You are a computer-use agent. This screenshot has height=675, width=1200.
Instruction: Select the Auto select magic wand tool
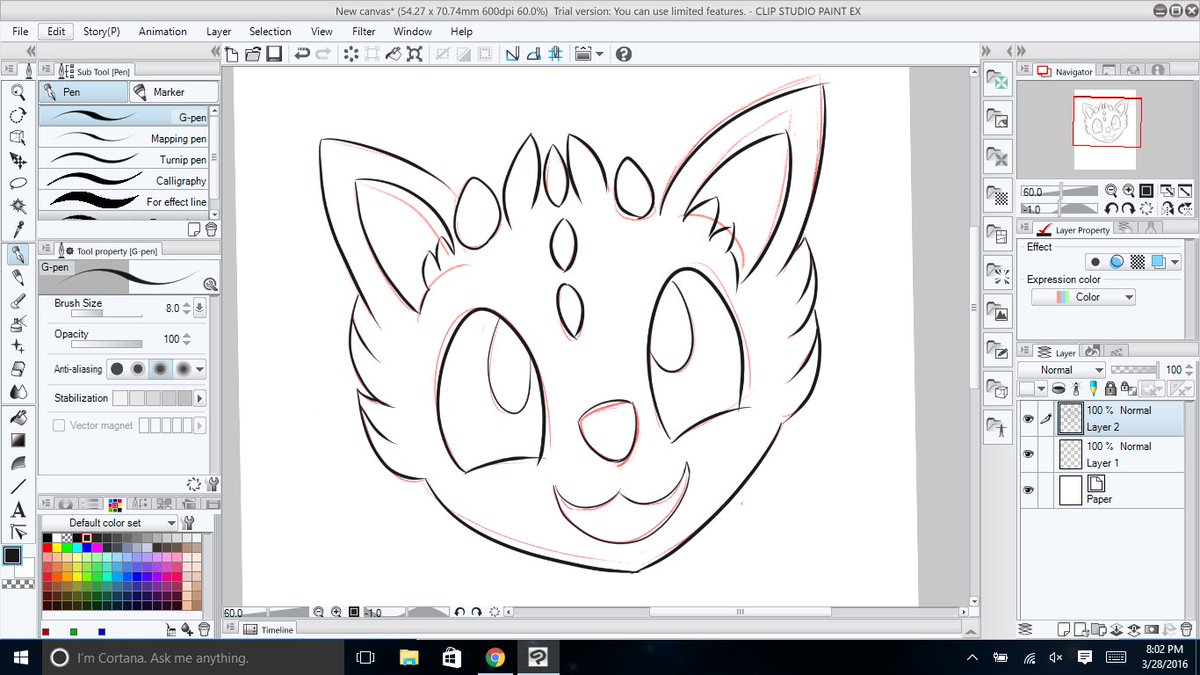[17, 206]
